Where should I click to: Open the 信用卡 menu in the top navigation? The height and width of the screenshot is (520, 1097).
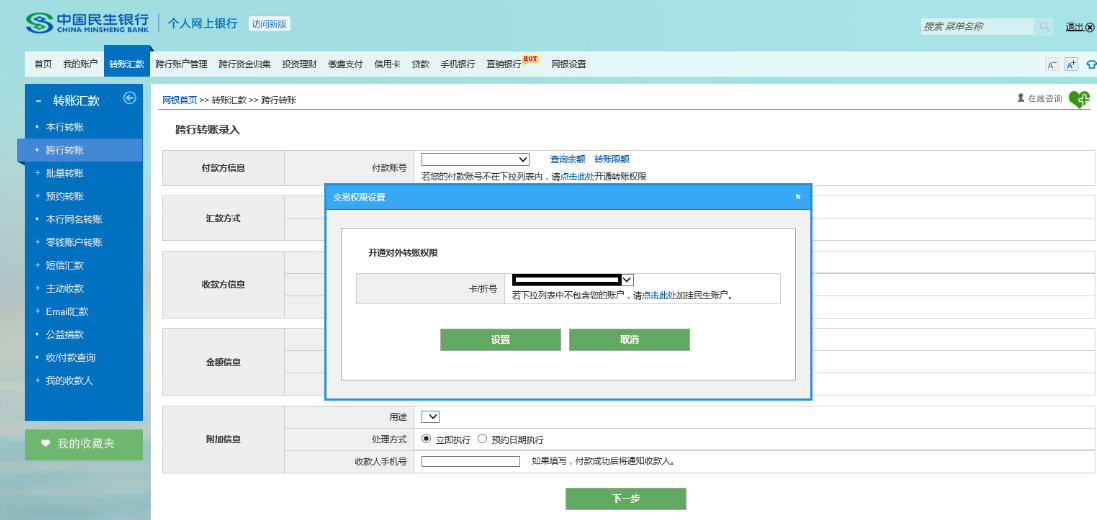(x=387, y=64)
